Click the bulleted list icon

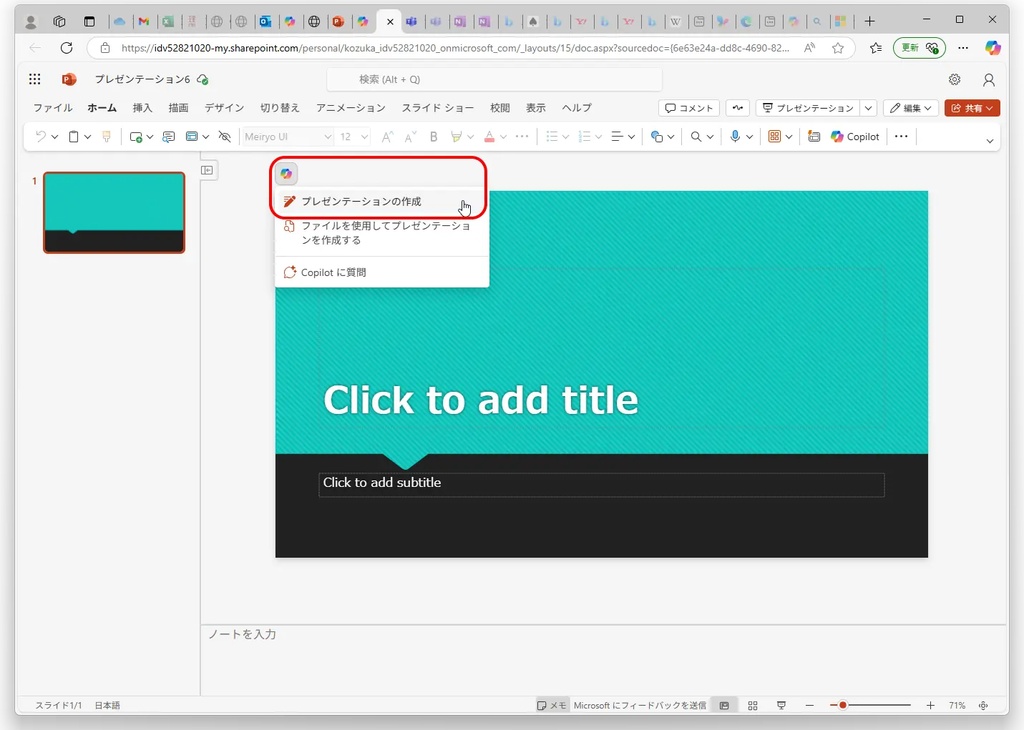click(x=552, y=136)
